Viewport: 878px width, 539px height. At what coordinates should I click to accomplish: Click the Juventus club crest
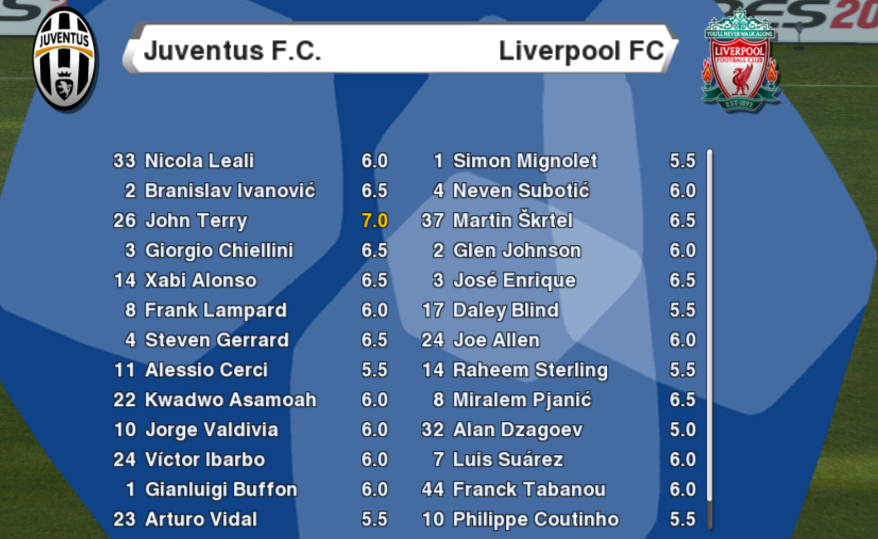click(64, 59)
